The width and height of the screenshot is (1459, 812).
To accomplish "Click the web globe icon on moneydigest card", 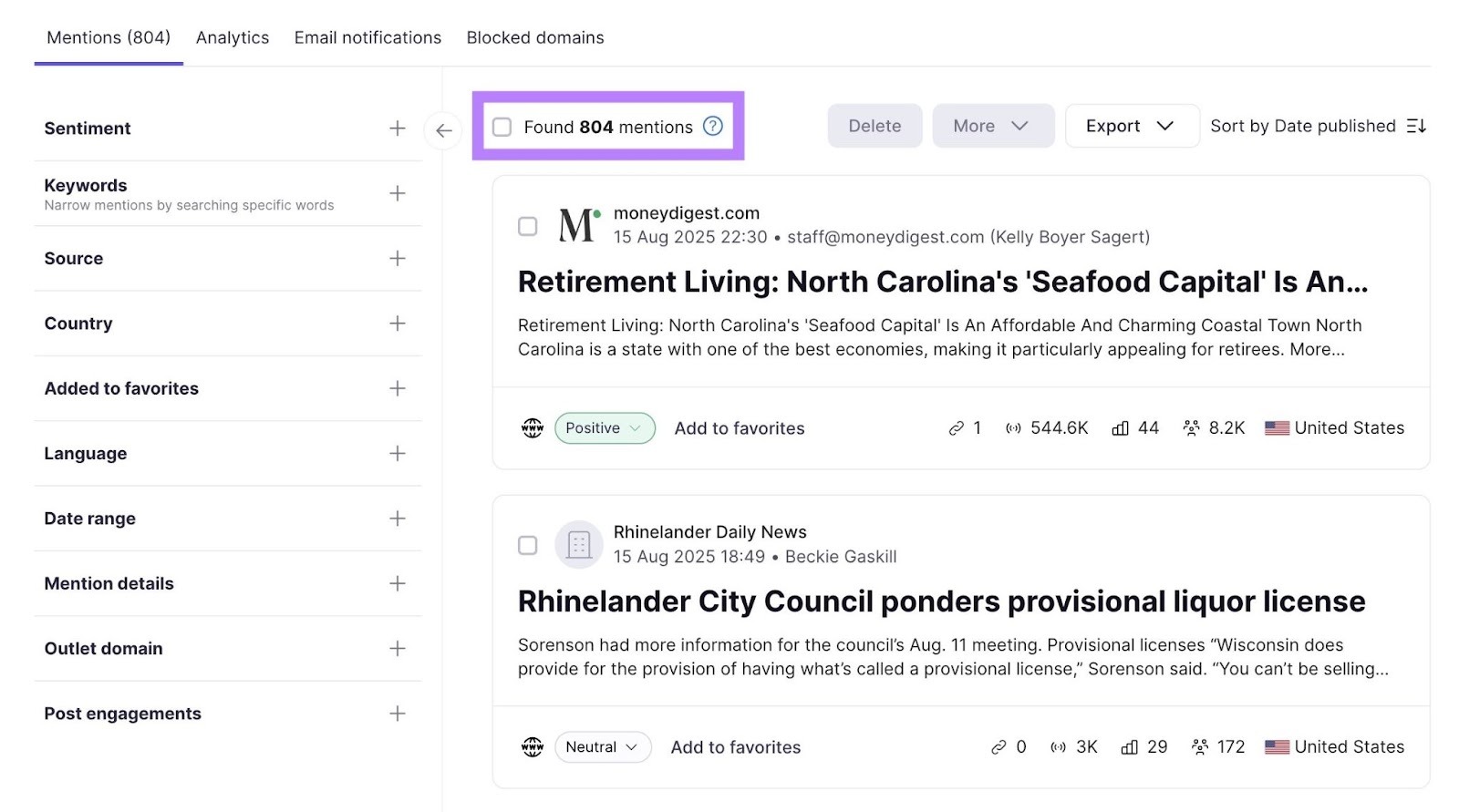I will (x=533, y=428).
